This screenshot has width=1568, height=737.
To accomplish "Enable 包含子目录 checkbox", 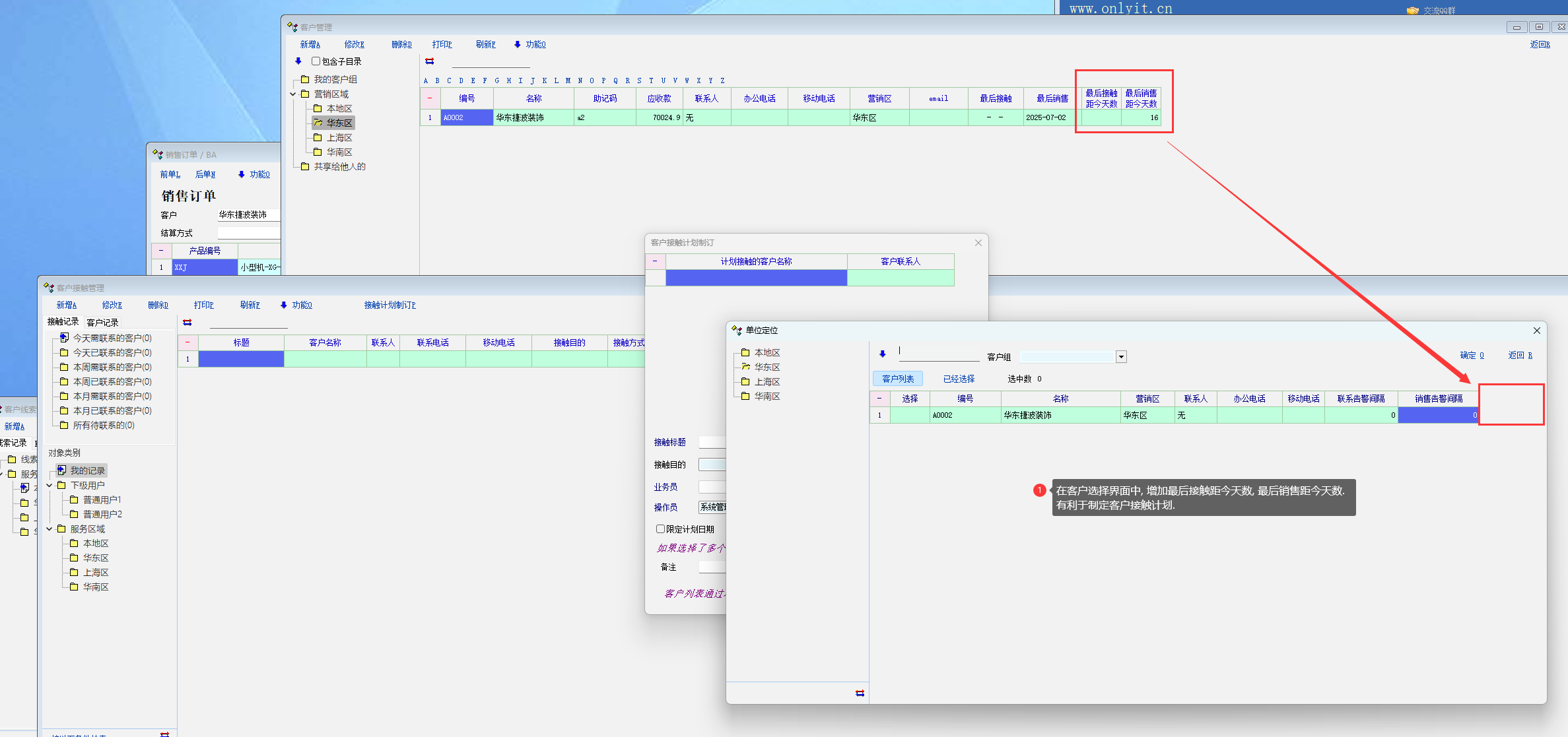I will point(316,61).
